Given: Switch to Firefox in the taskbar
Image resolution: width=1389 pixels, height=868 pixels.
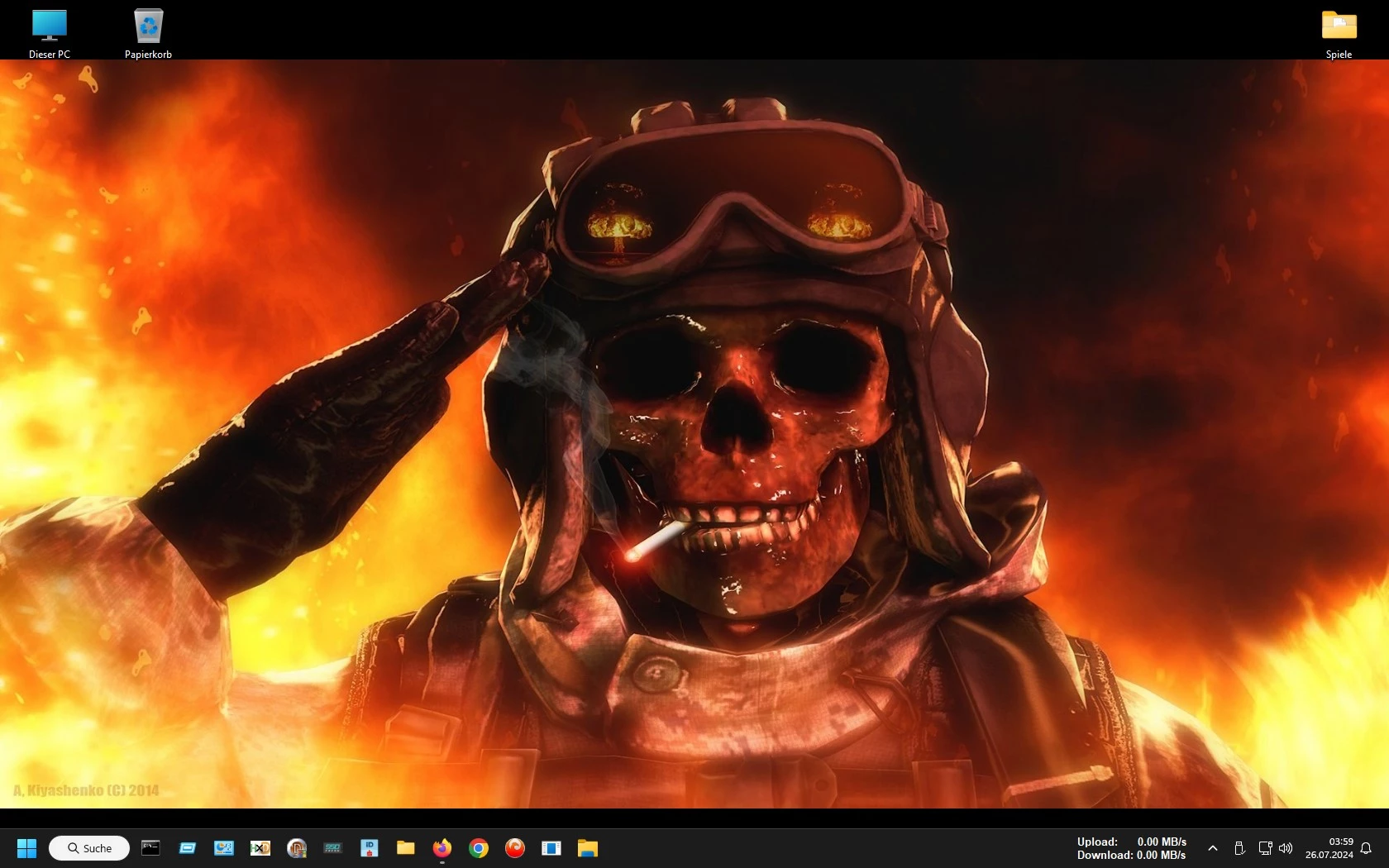Looking at the screenshot, I should point(442,847).
